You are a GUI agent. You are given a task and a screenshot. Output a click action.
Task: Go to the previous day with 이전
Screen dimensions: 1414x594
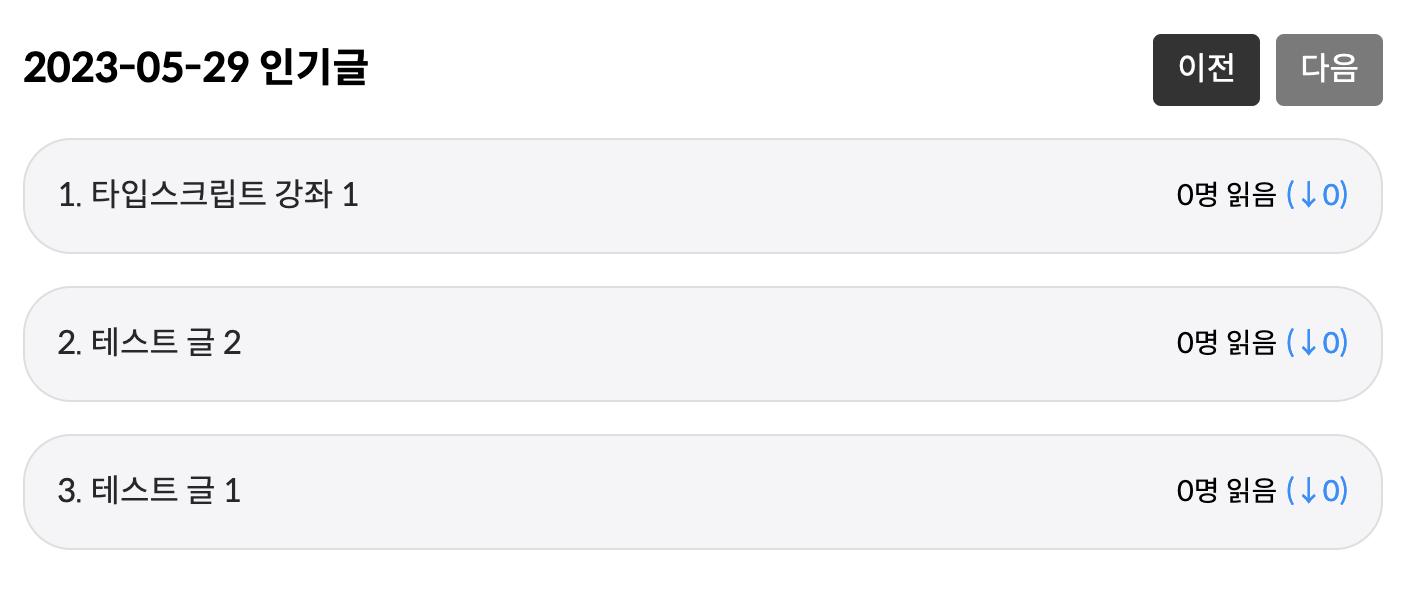tap(1205, 69)
